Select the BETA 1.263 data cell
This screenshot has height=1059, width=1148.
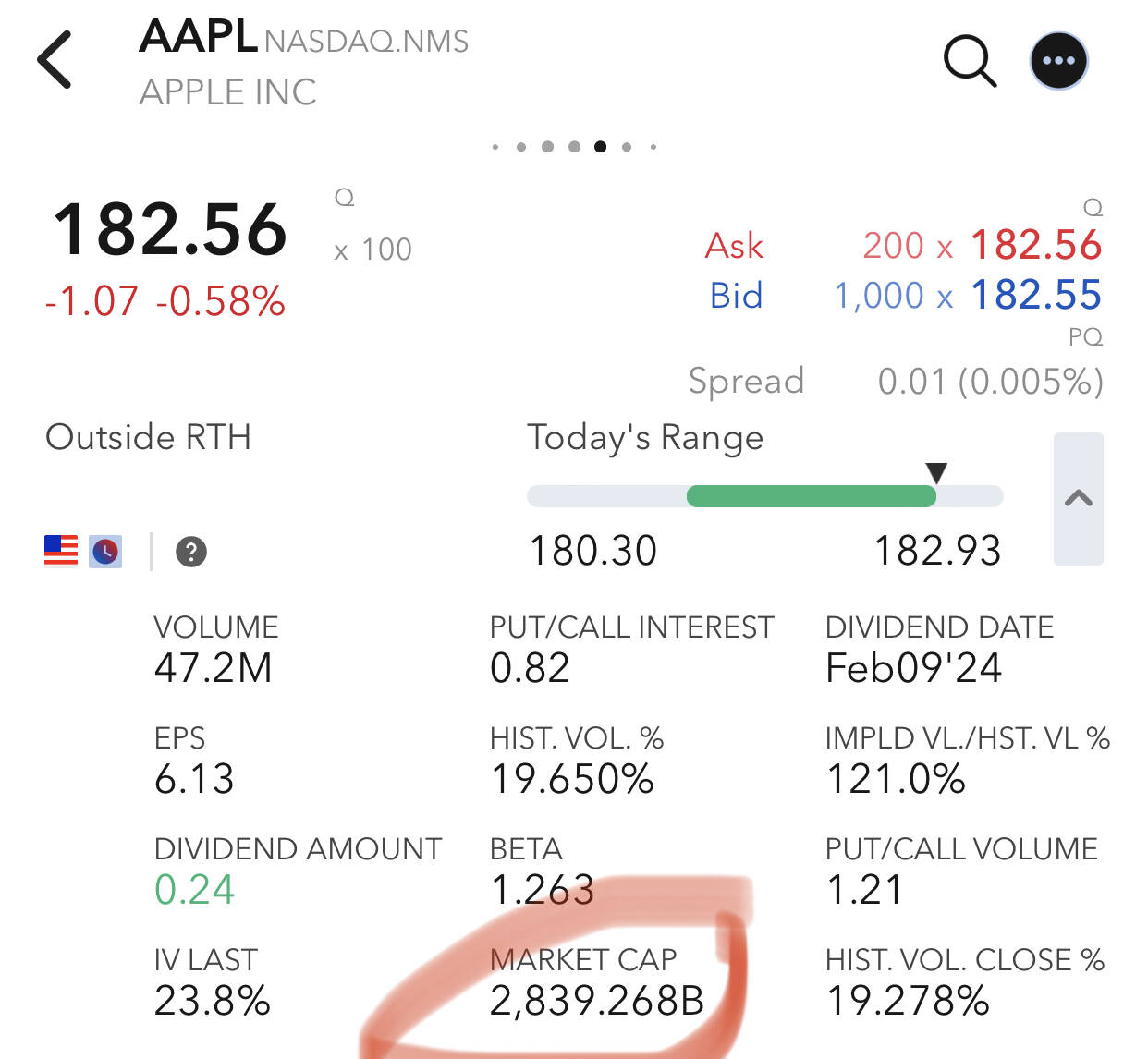point(542,870)
